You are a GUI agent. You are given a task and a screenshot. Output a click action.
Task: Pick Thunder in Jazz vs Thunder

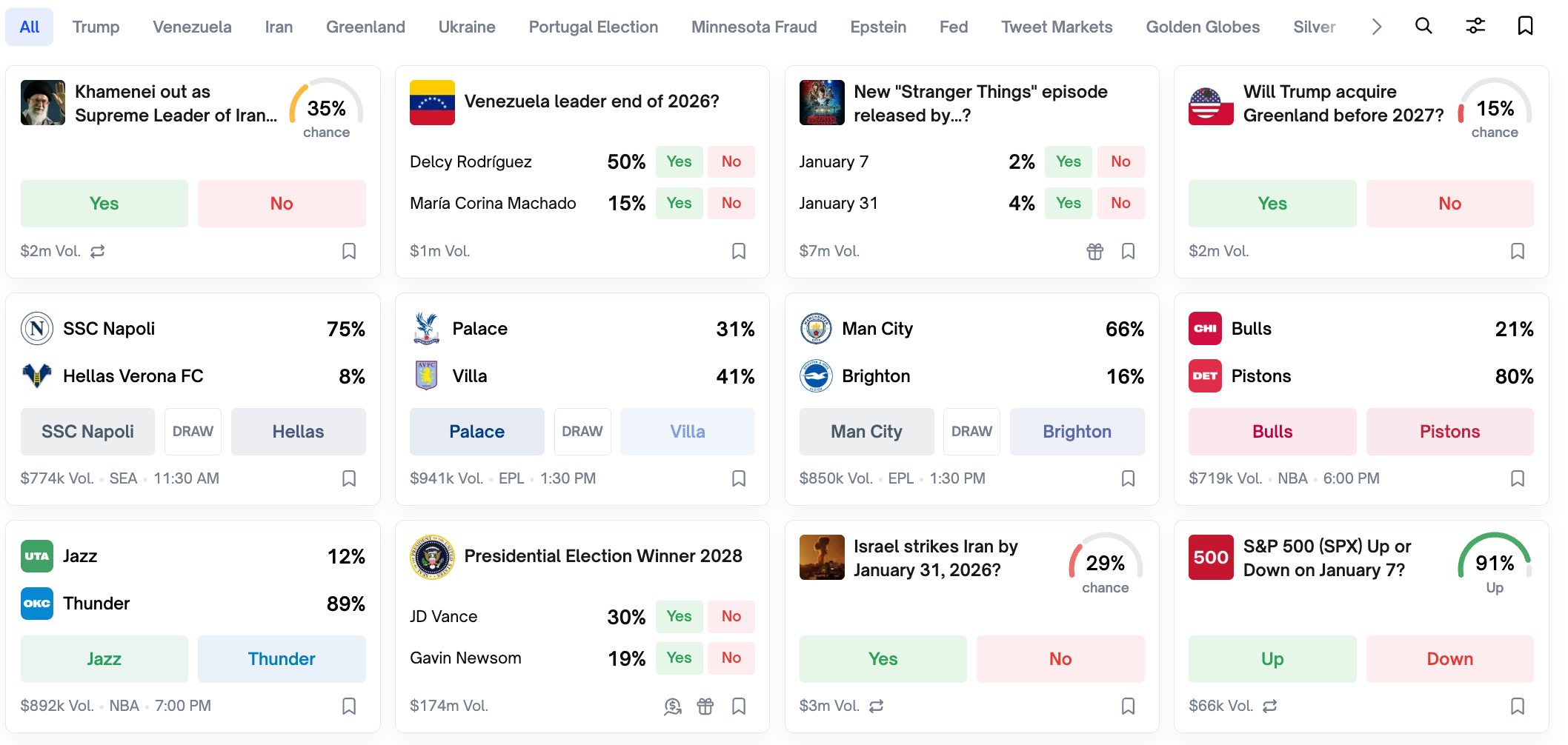tap(282, 659)
